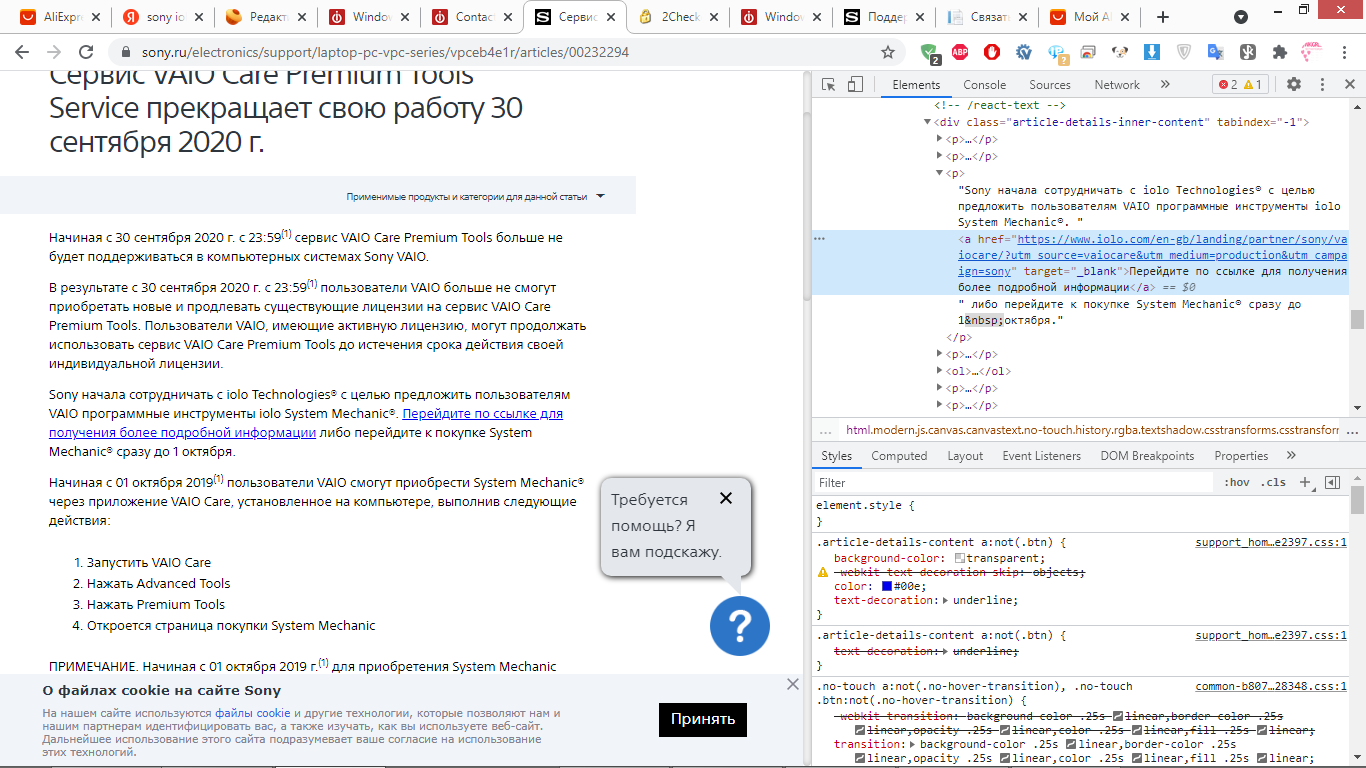Click the Chrome profile dropdown circle
Viewport: 1366px width, 768px height.
(x=1241, y=17)
